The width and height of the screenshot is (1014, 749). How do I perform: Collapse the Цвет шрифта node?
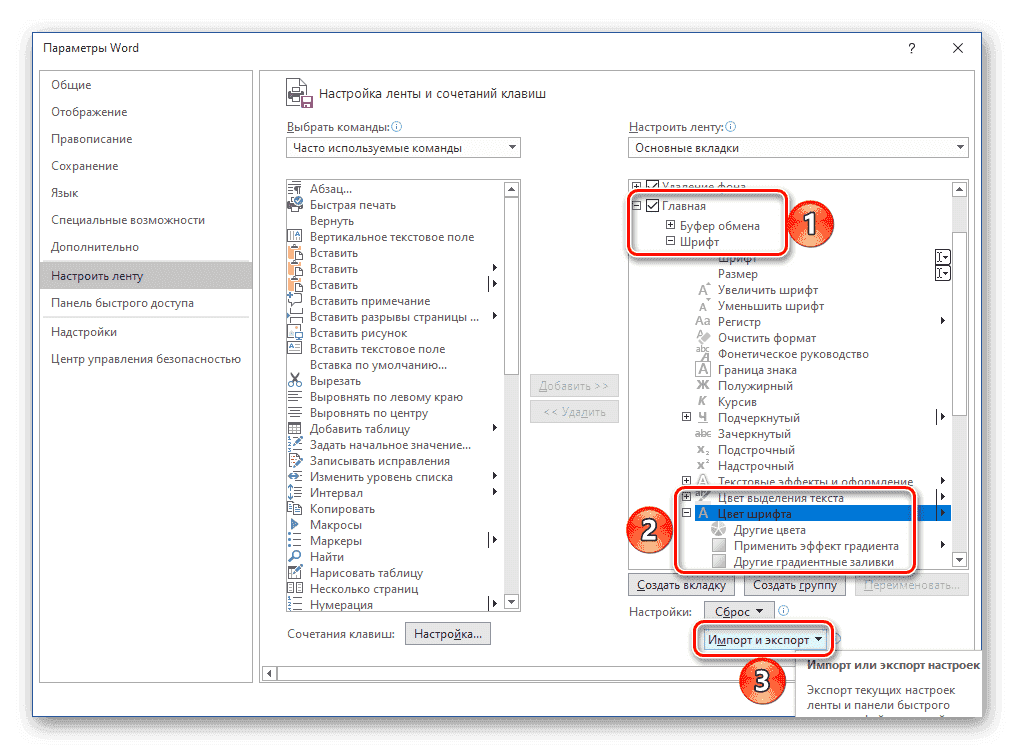pos(686,513)
